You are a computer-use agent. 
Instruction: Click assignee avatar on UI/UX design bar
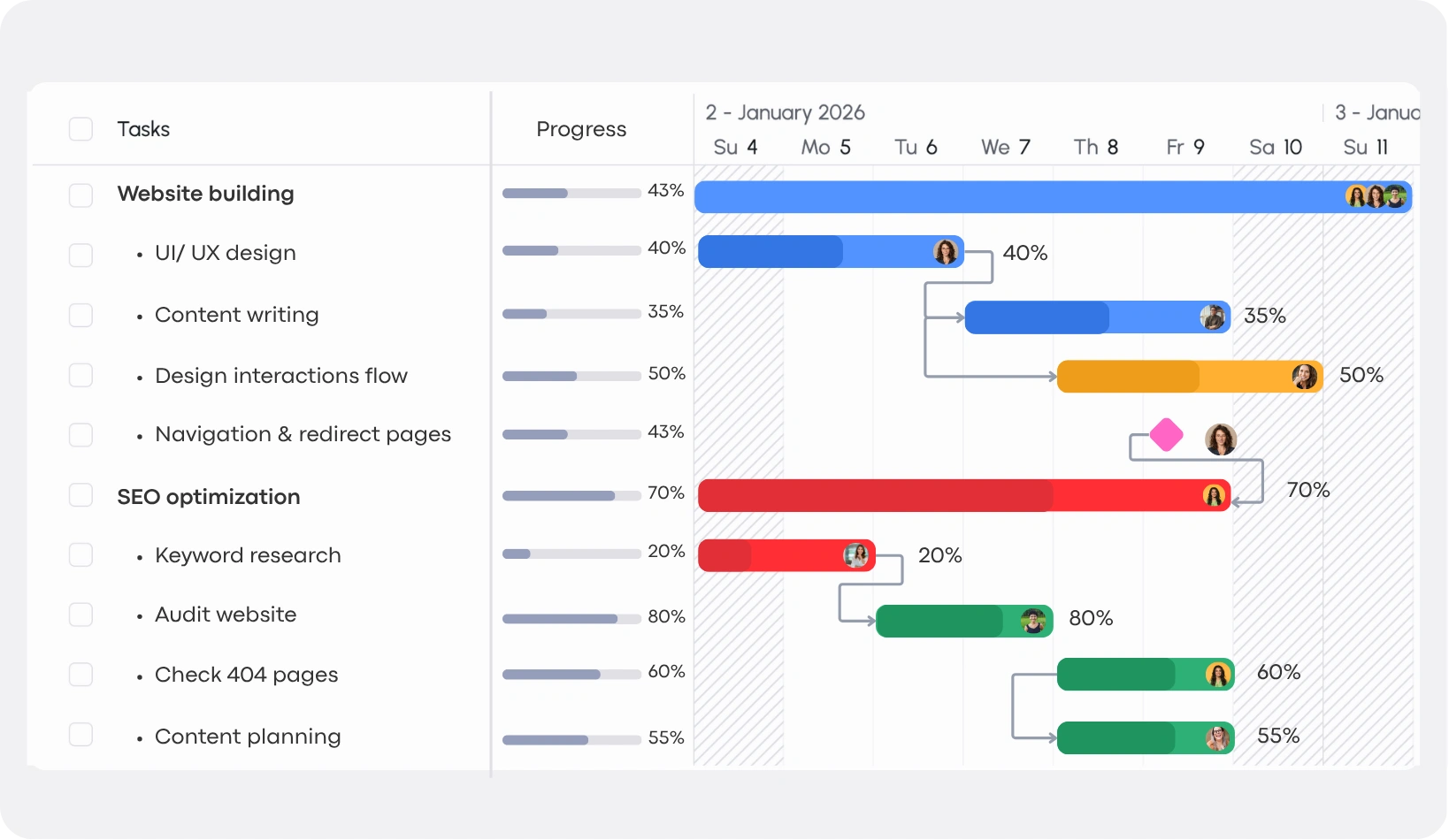[x=946, y=252]
